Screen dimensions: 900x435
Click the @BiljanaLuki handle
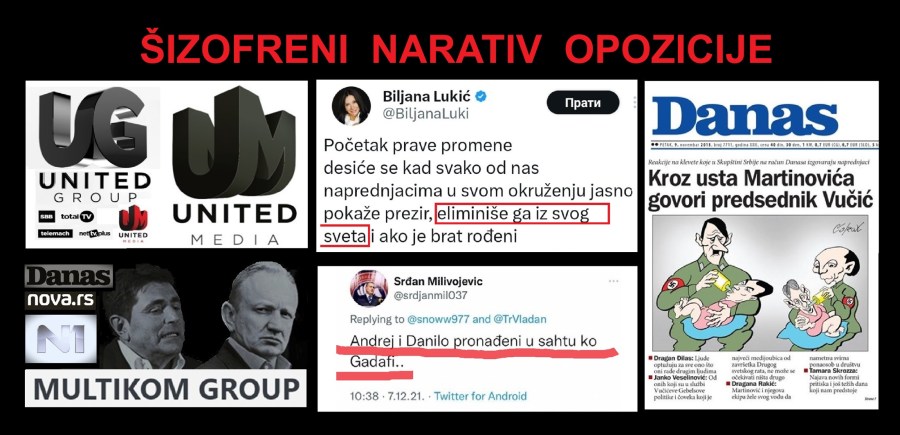coord(426,114)
